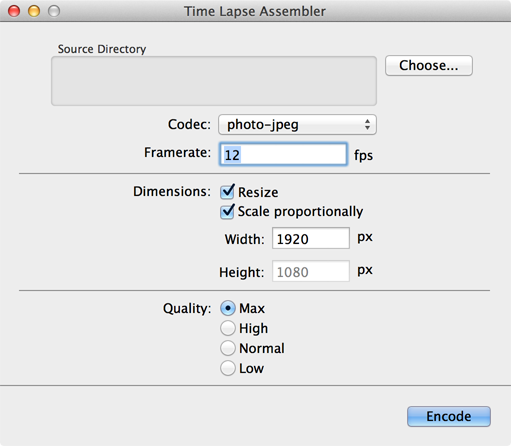
Task: Click inside the Source Directory path box
Action: point(214,81)
